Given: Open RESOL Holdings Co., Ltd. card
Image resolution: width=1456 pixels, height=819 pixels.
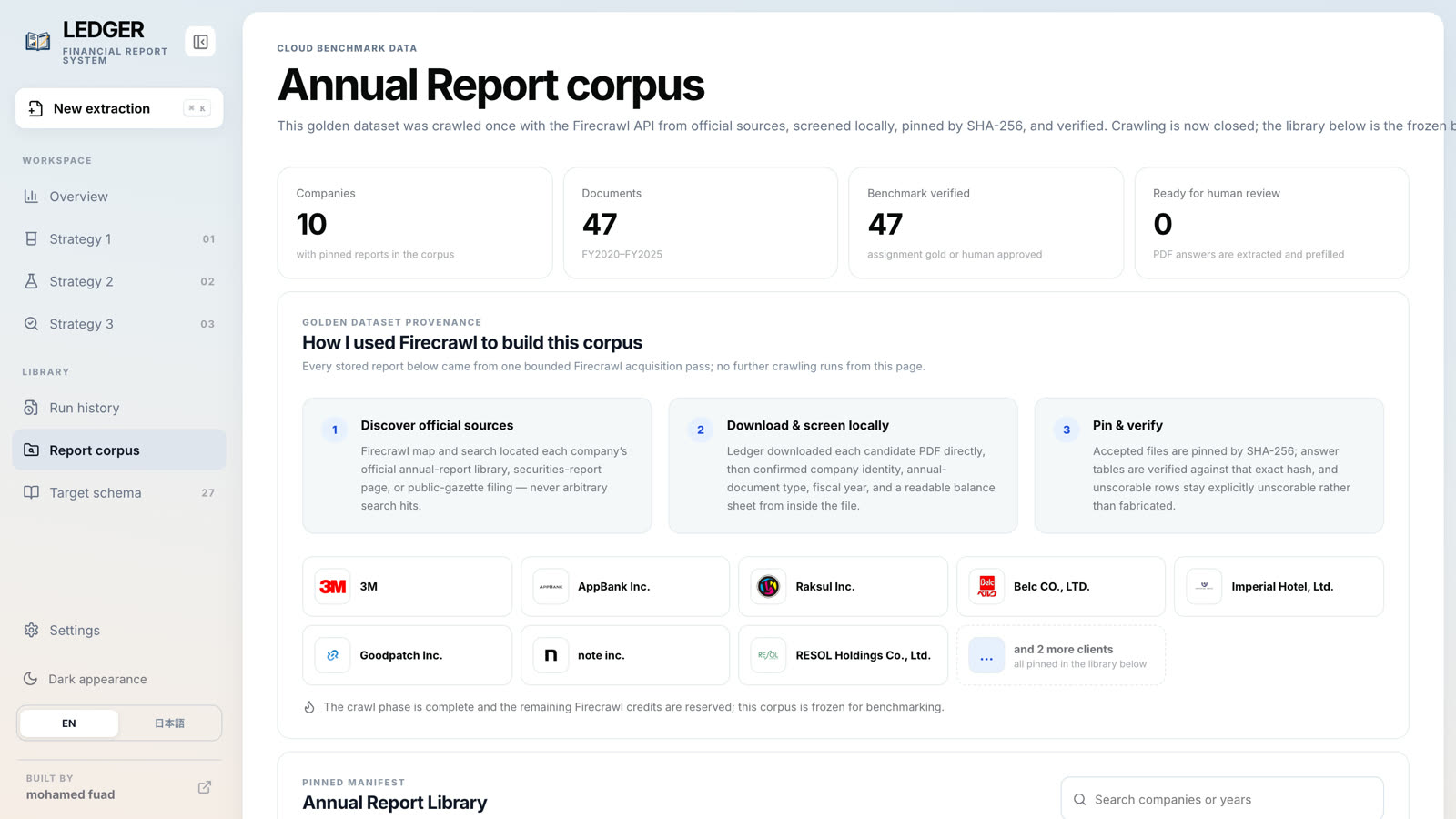Looking at the screenshot, I should pyautogui.click(x=843, y=655).
